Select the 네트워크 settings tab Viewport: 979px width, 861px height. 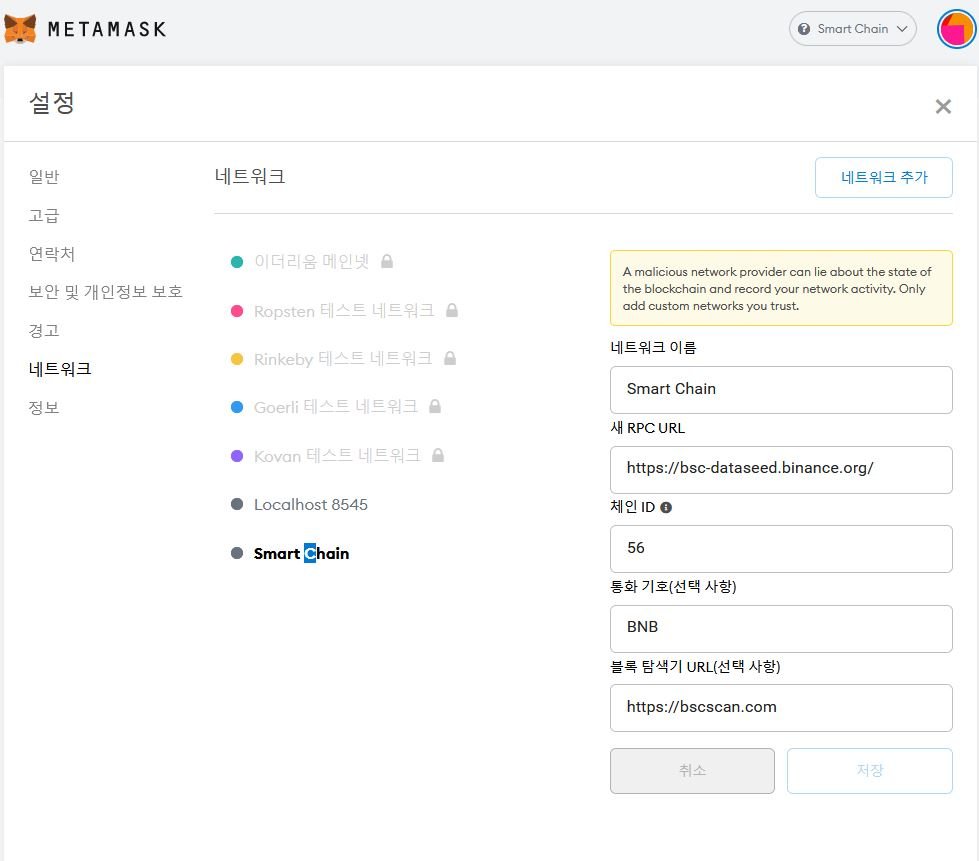60,369
